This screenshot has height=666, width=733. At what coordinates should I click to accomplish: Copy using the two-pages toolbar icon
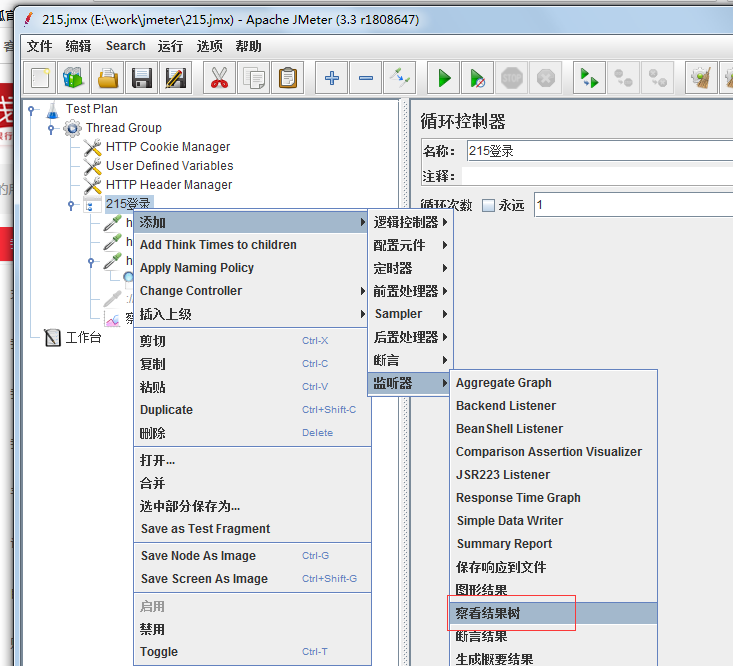pos(253,78)
